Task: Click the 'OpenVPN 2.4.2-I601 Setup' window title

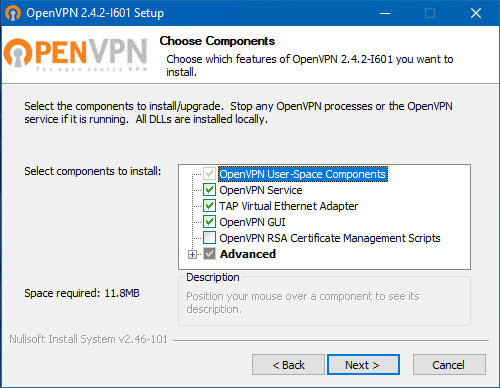Action: (x=95, y=13)
